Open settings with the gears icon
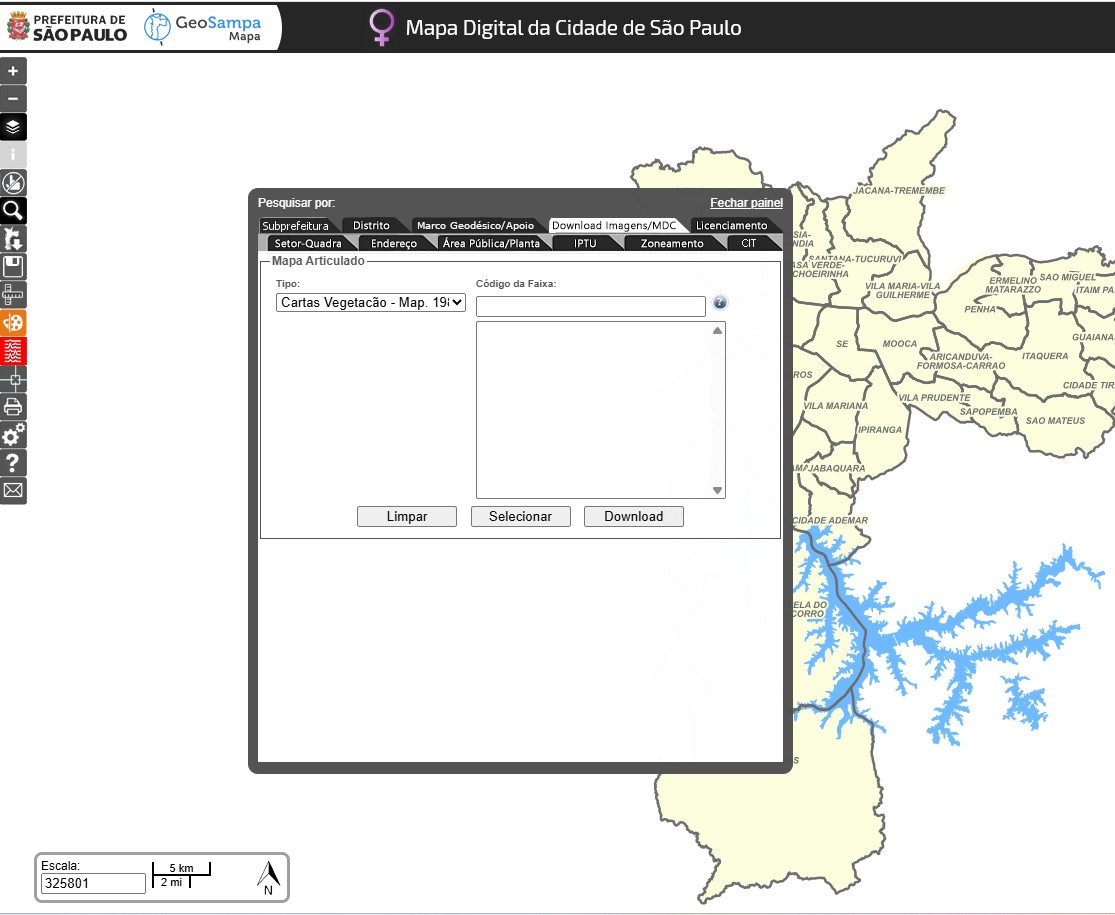The height and width of the screenshot is (915, 1115). pyautogui.click(x=13, y=435)
